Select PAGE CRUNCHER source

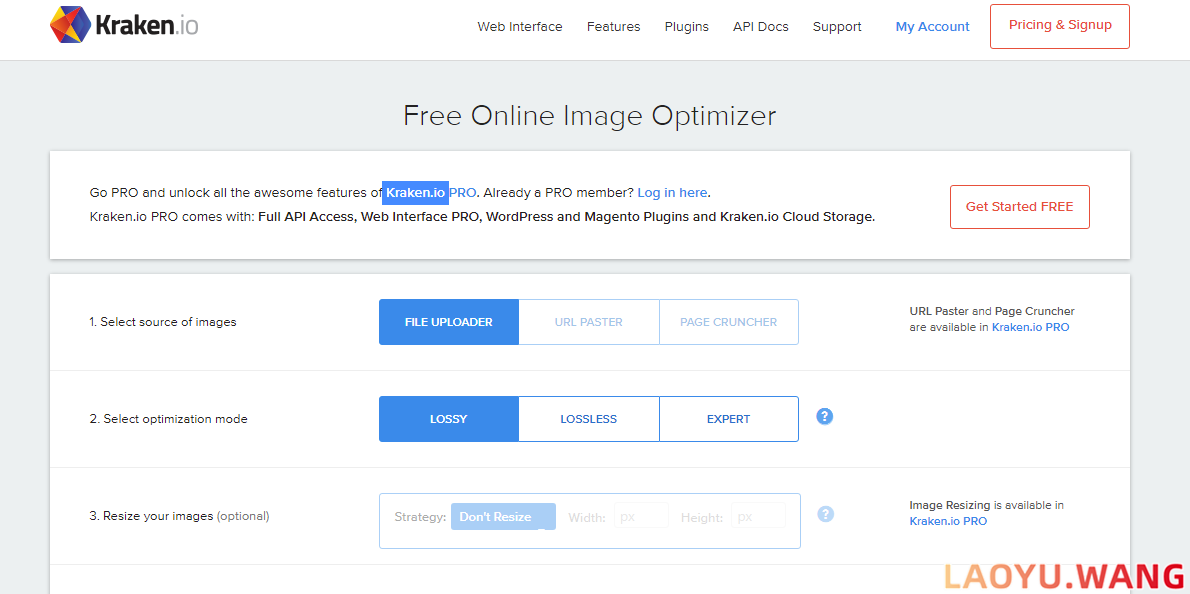[x=729, y=322]
